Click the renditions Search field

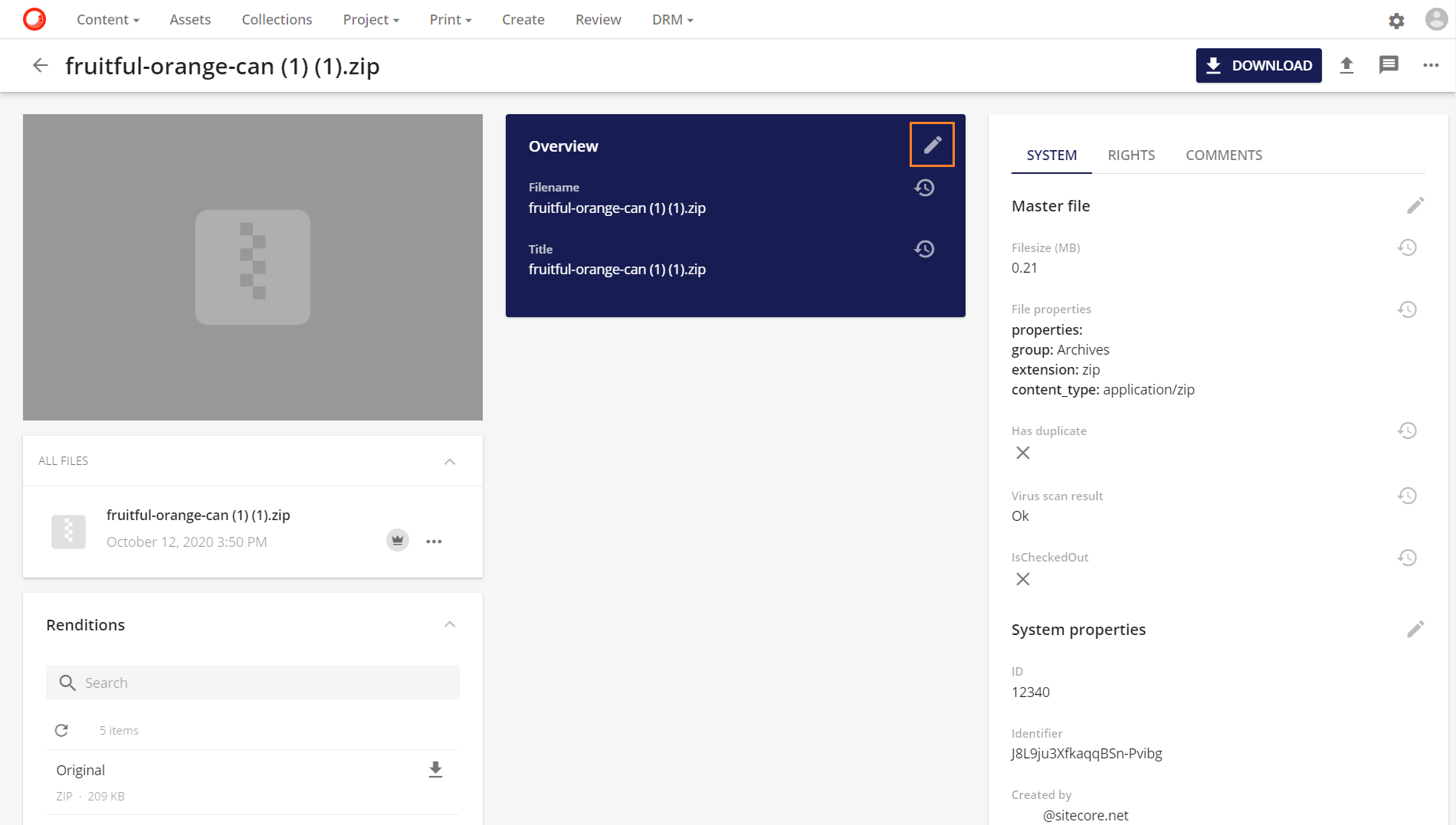pyautogui.click(x=253, y=683)
